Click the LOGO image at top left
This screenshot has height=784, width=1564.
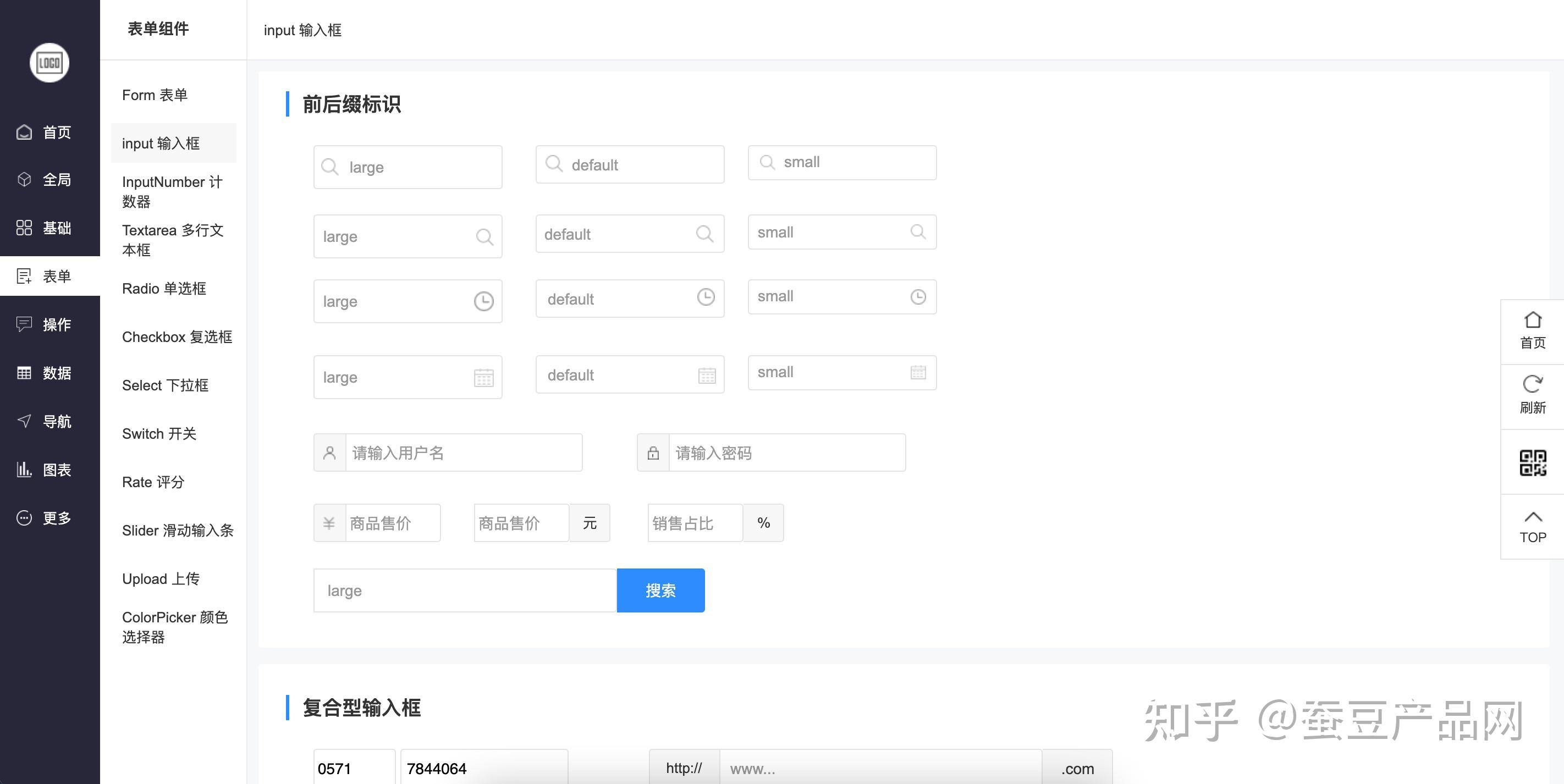49,63
